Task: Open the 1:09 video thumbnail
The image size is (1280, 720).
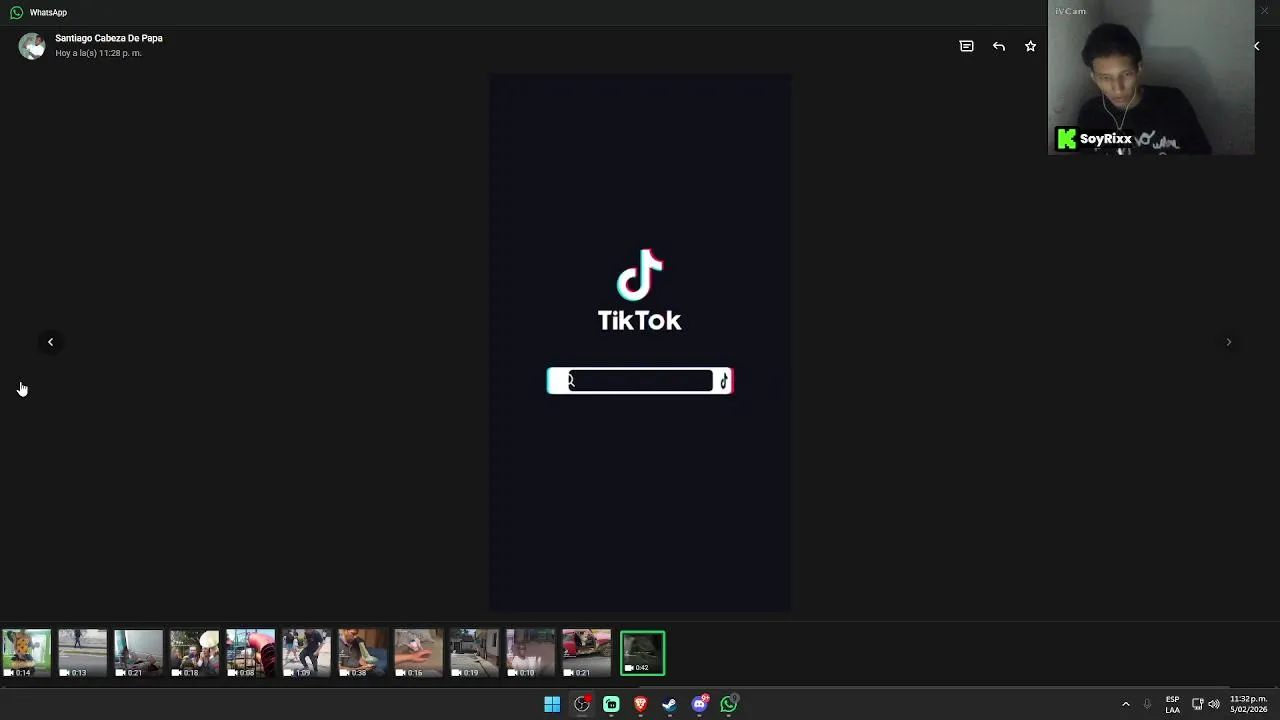Action: coord(306,653)
